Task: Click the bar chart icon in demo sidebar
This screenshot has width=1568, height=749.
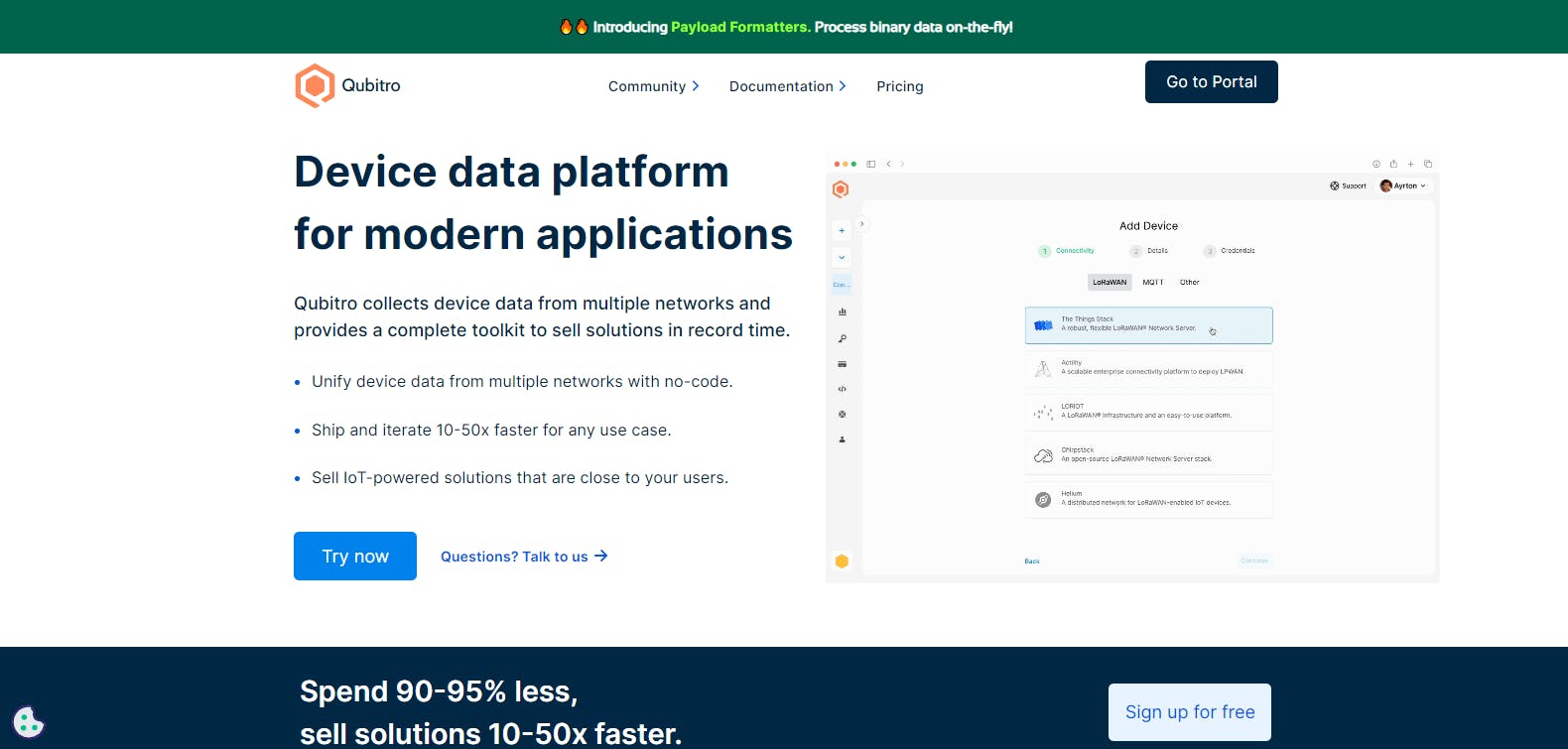Action: coord(842,312)
